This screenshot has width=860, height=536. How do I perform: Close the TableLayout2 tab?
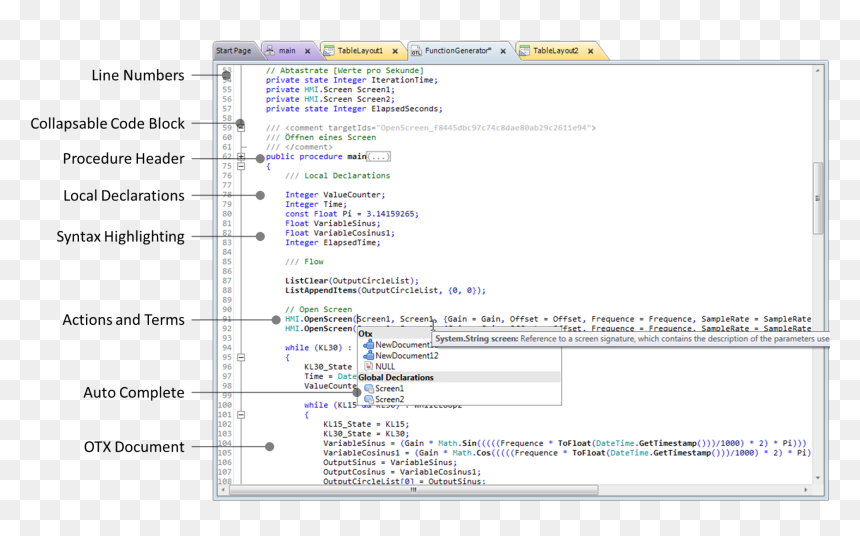tap(591, 51)
